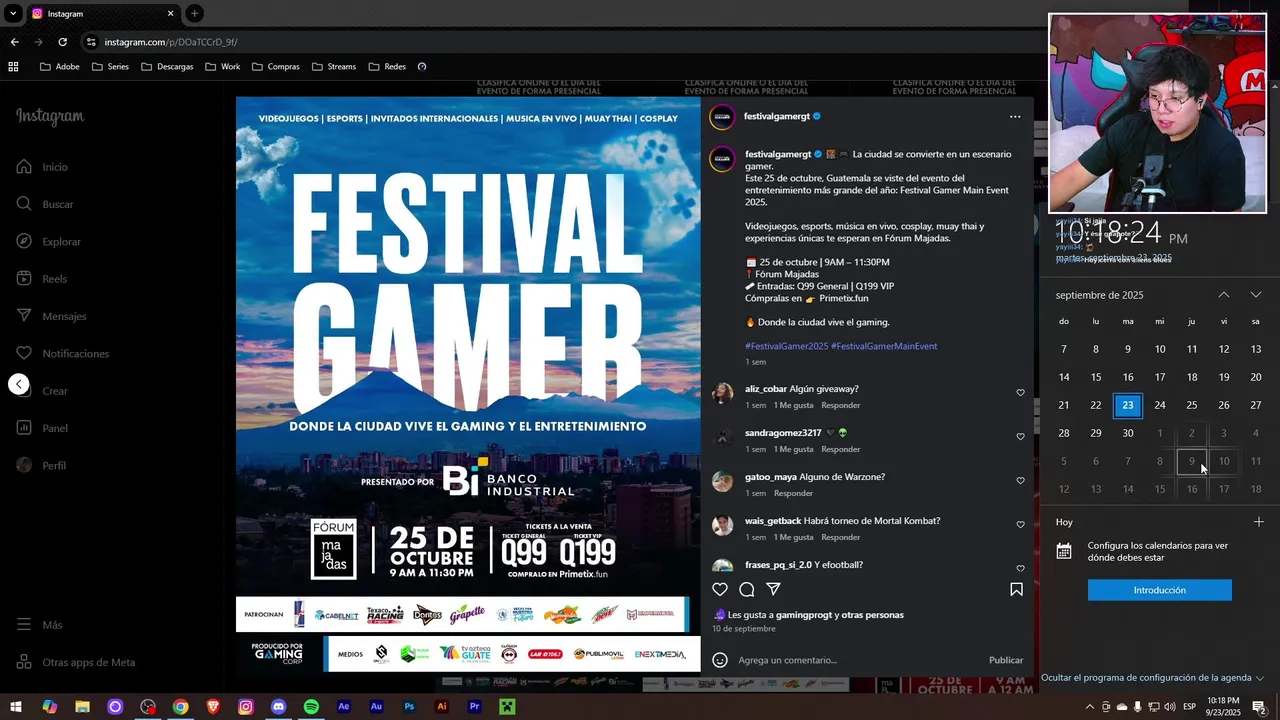Like aliz_cobar's comment

[1020, 393]
